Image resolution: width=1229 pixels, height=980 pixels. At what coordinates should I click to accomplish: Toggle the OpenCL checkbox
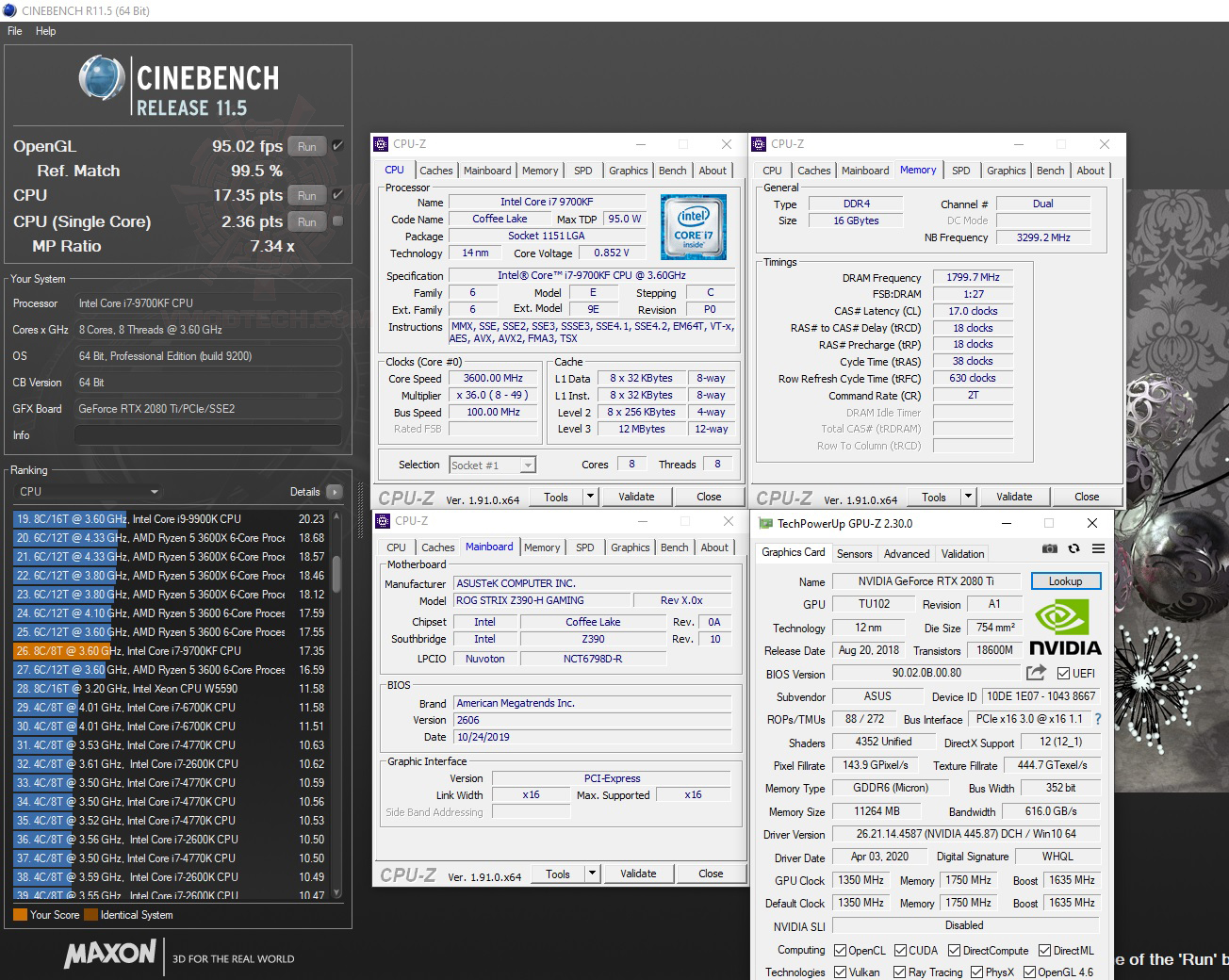(840, 951)
